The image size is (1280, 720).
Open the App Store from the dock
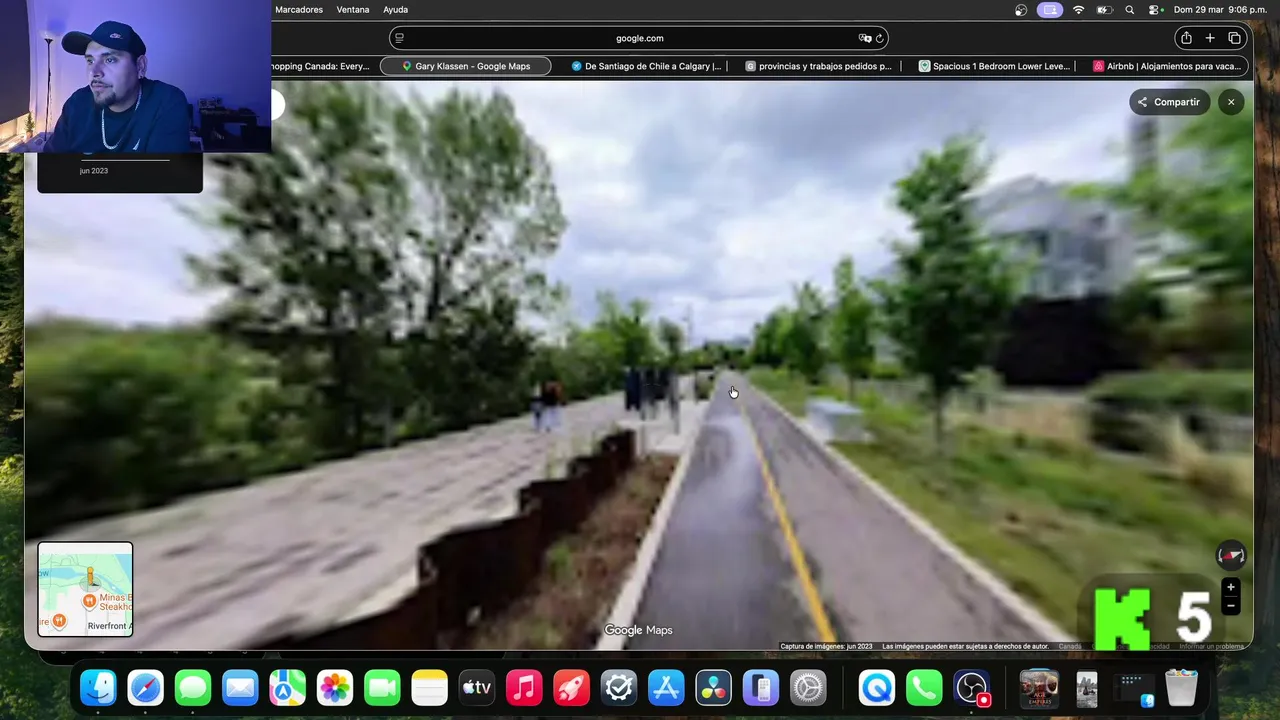pyautogui.click(x=666, y=688)
